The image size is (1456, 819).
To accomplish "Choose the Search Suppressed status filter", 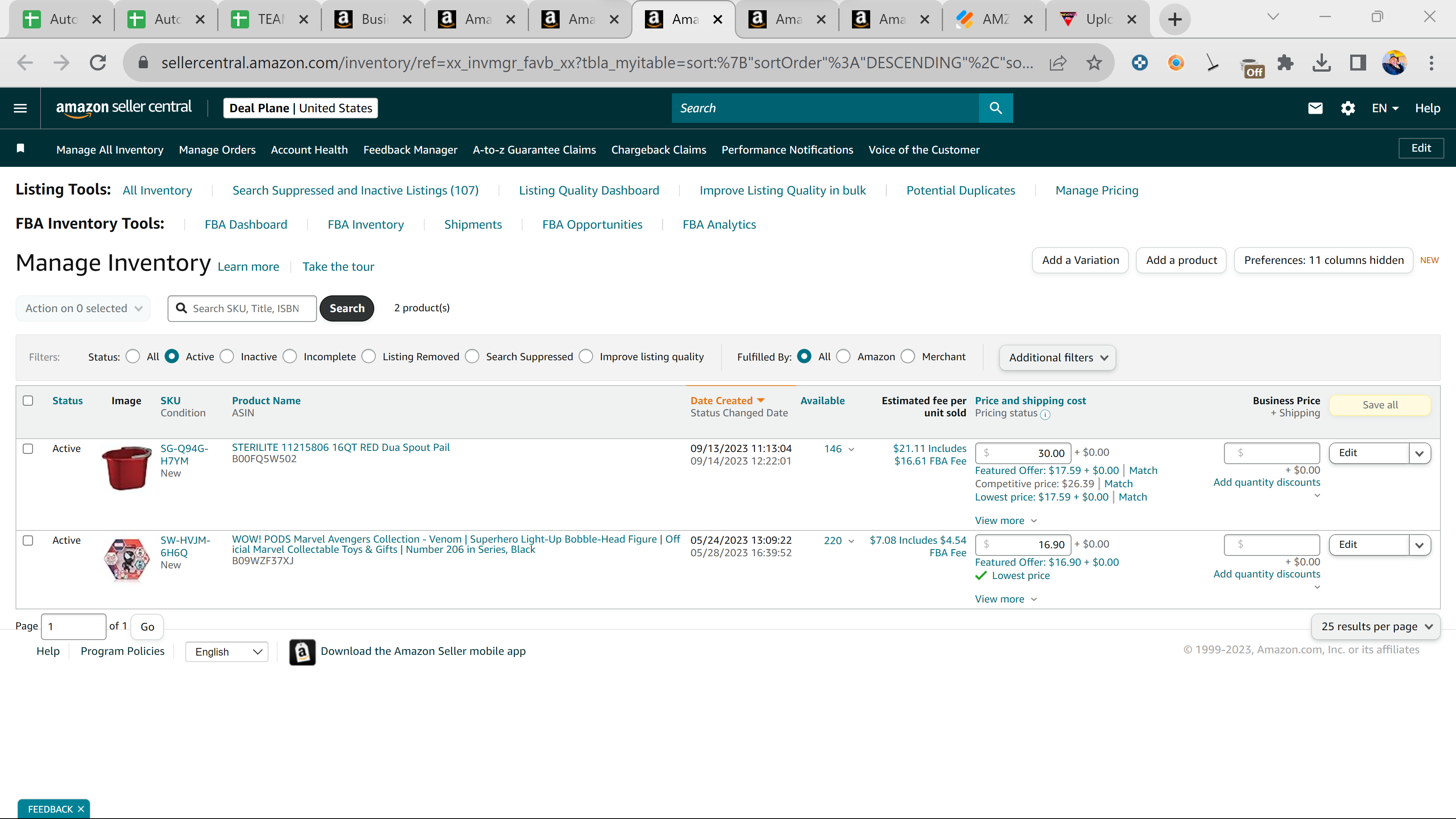I will point(472,357).
